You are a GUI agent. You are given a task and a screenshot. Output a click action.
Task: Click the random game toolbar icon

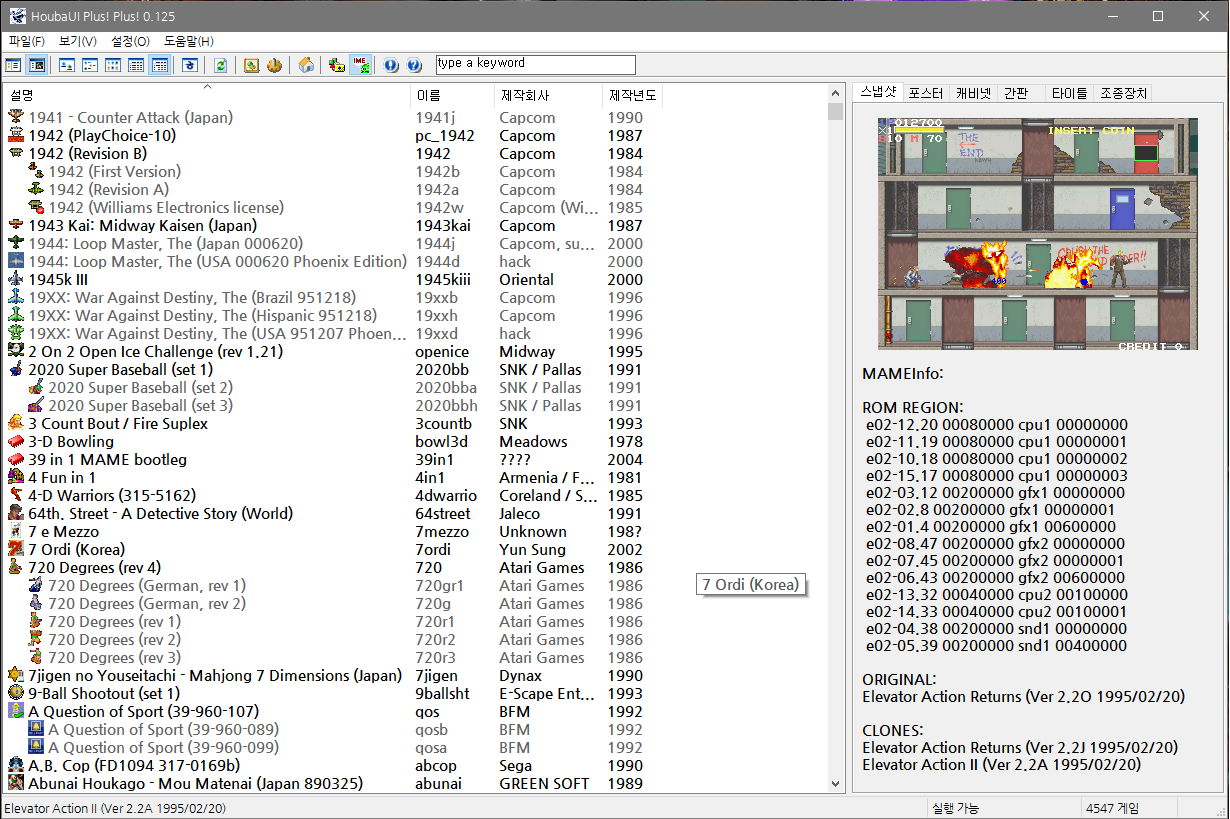[190, 65]
